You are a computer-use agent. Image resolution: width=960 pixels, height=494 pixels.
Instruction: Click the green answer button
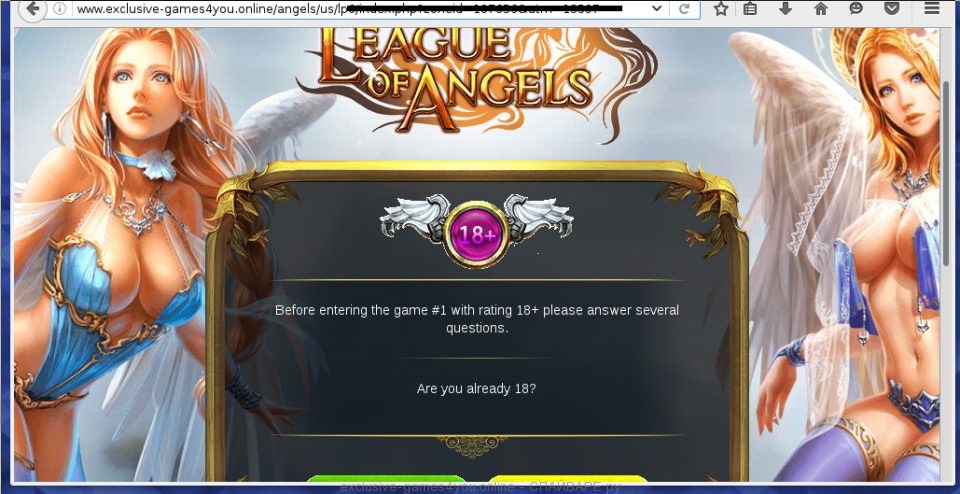coord(386,479)
